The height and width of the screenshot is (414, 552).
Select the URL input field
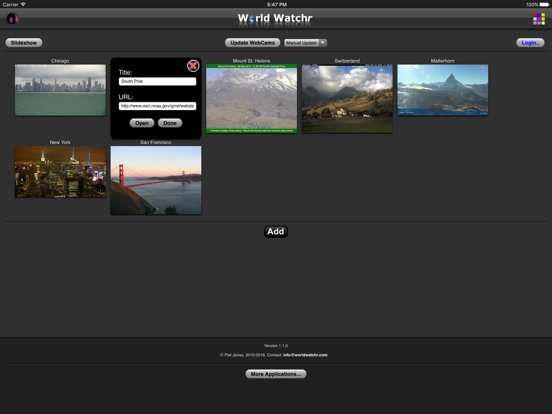157,106
